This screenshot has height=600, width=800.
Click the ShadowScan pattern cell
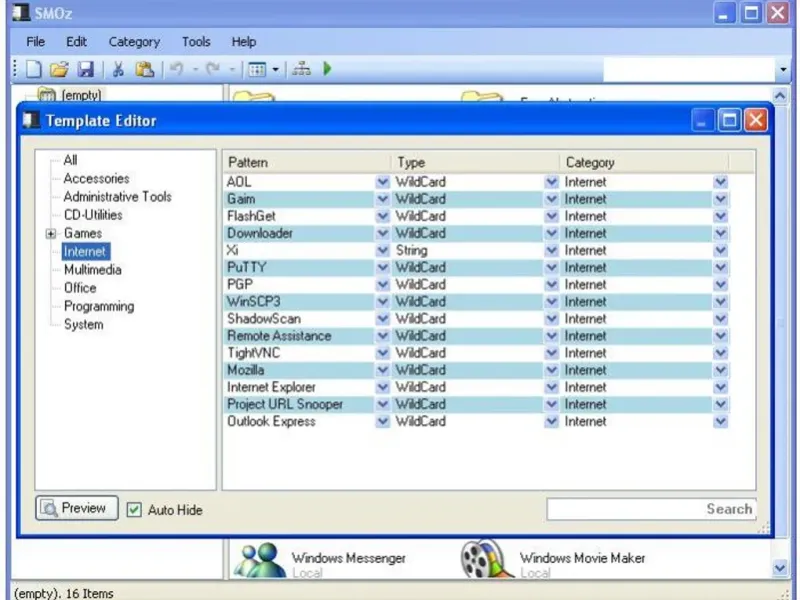click(299, 319)
